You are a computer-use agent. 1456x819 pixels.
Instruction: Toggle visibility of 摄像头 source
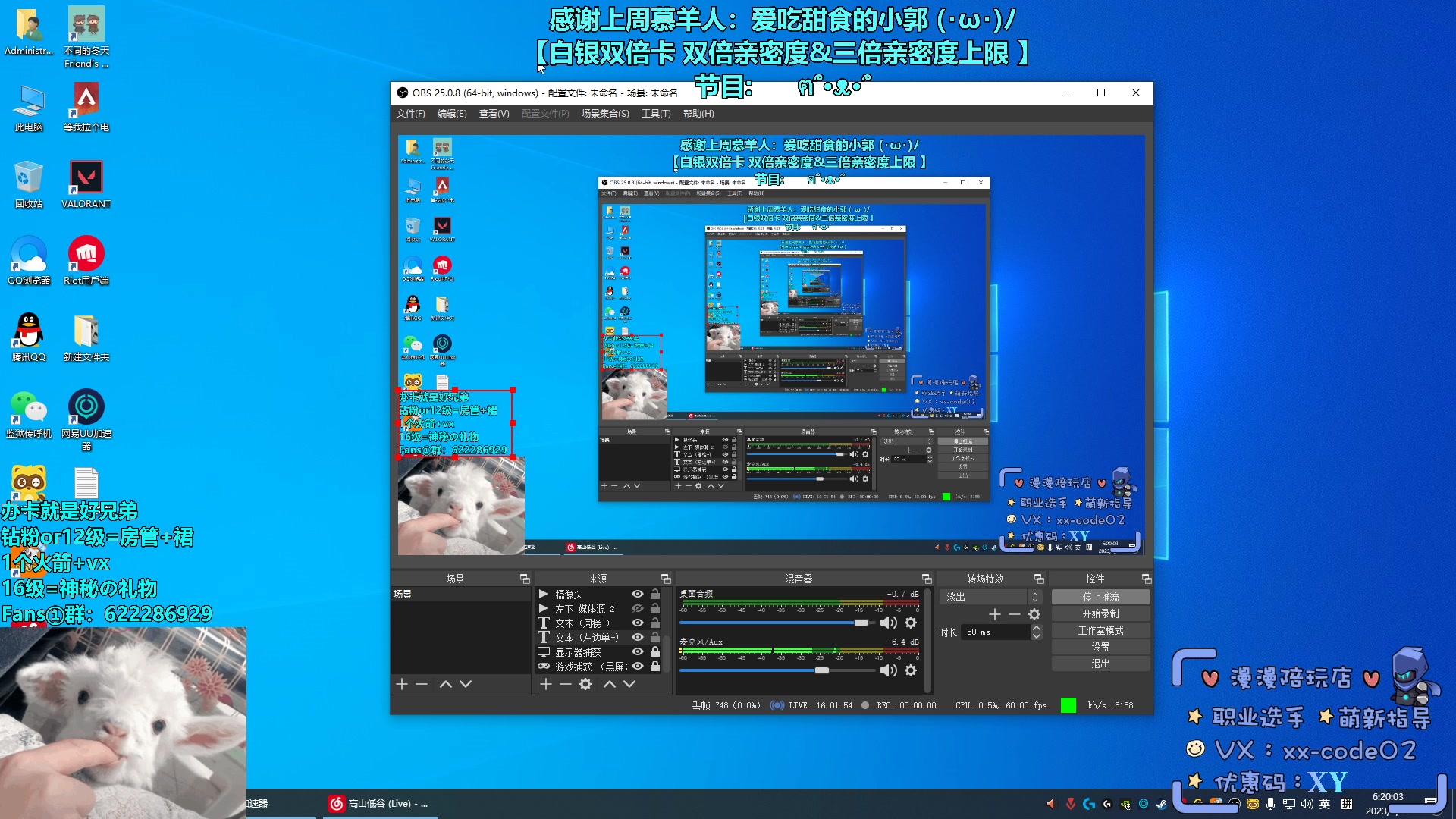click(638, 595)
